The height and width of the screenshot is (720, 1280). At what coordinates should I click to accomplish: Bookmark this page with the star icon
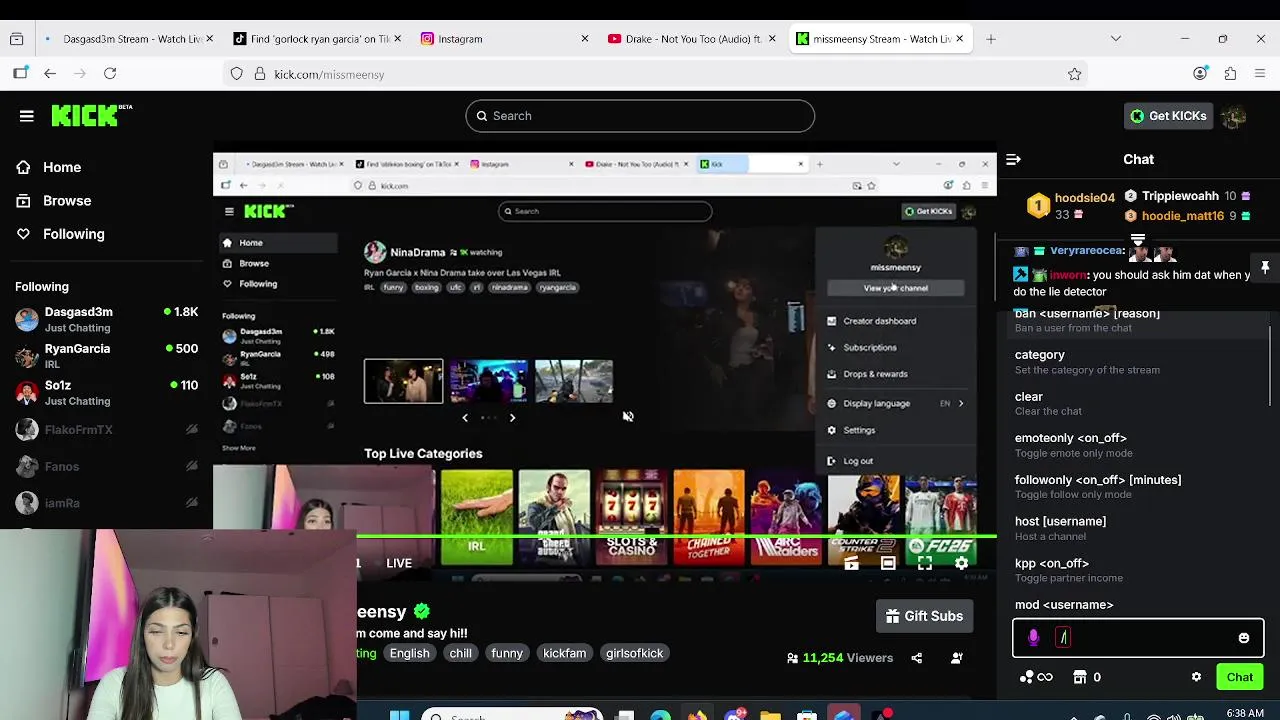[x=1074, y=74]
